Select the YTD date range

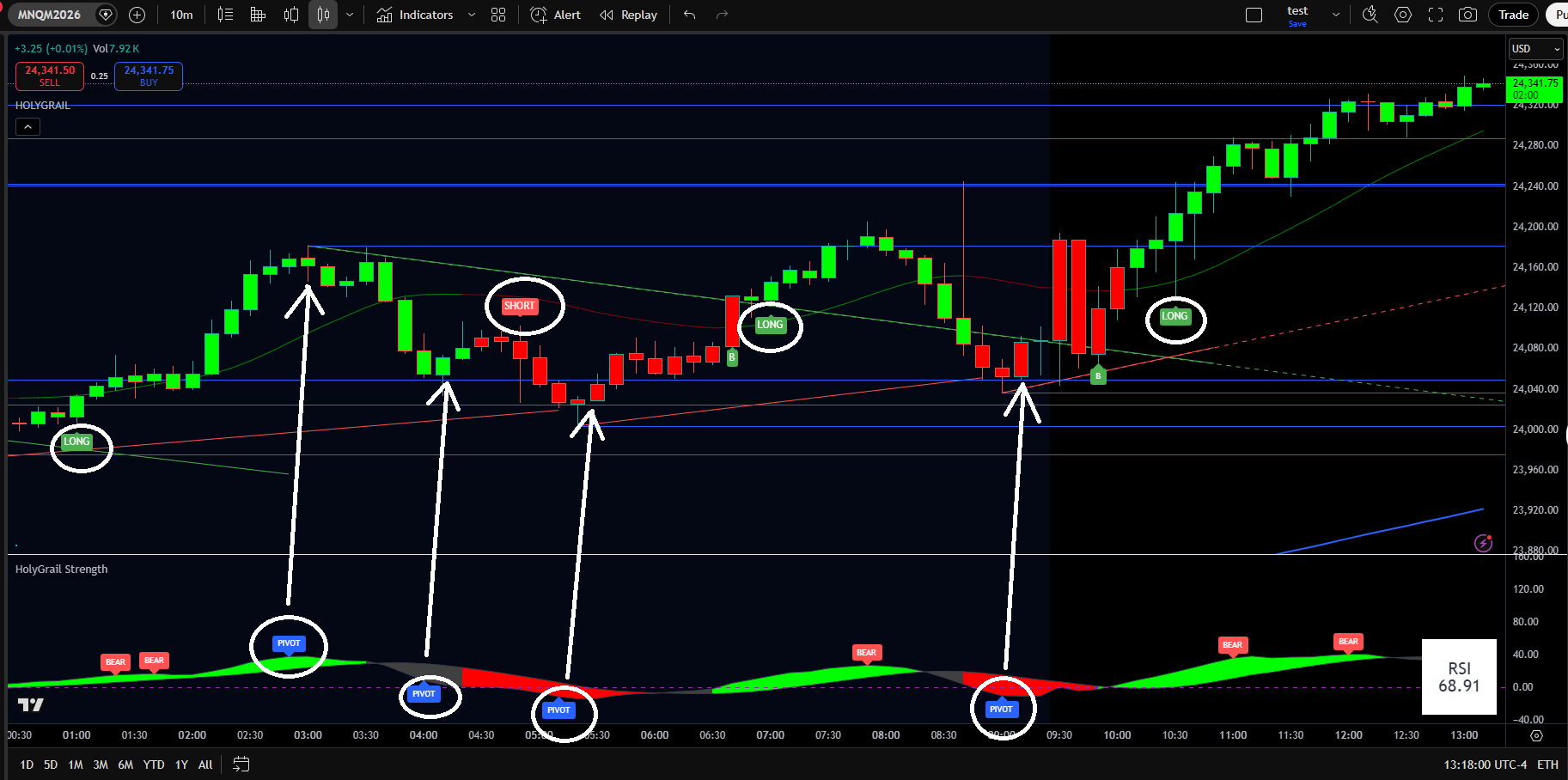(x=154, y=765)
